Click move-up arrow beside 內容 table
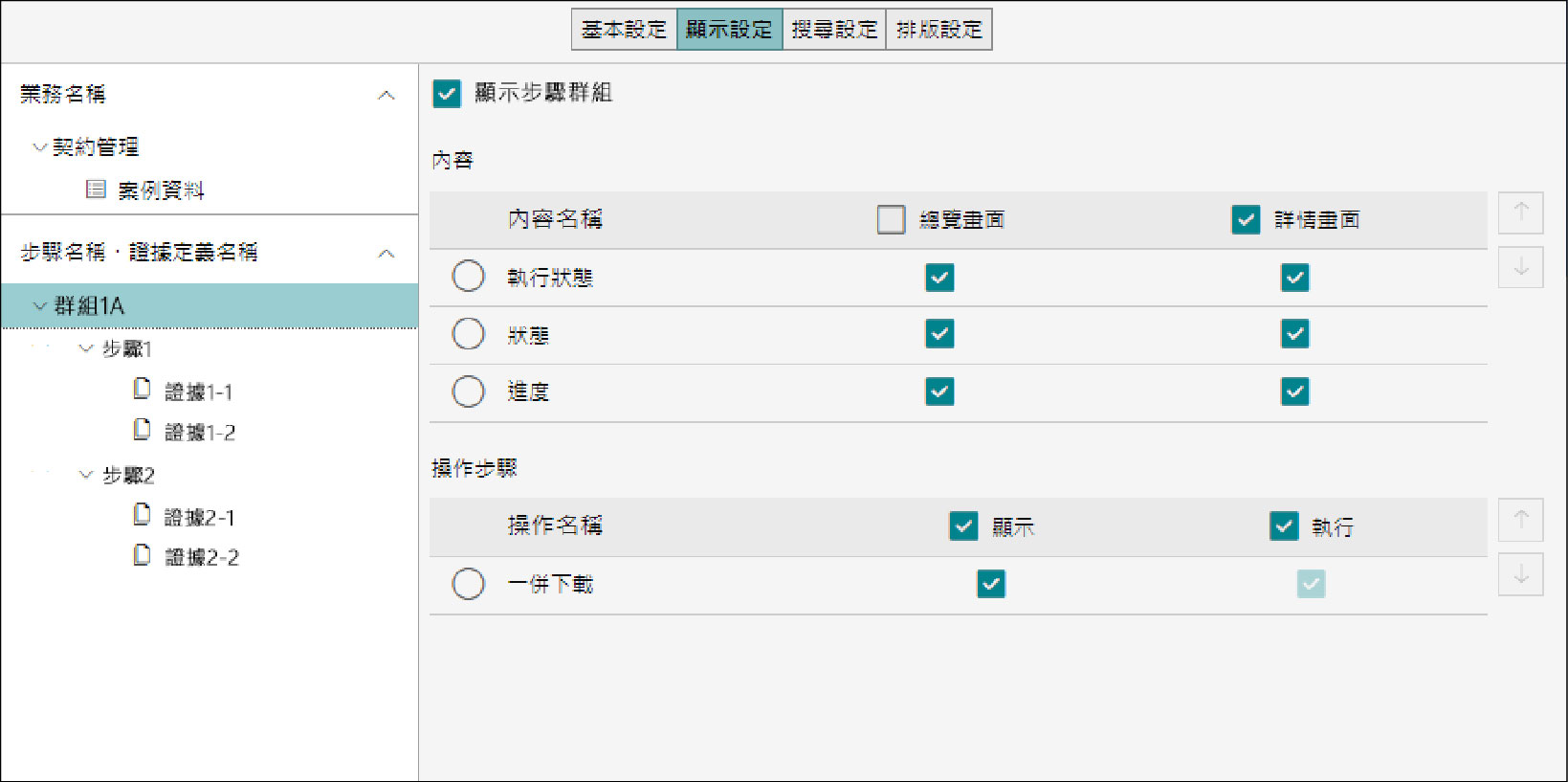 (1520, 212)
